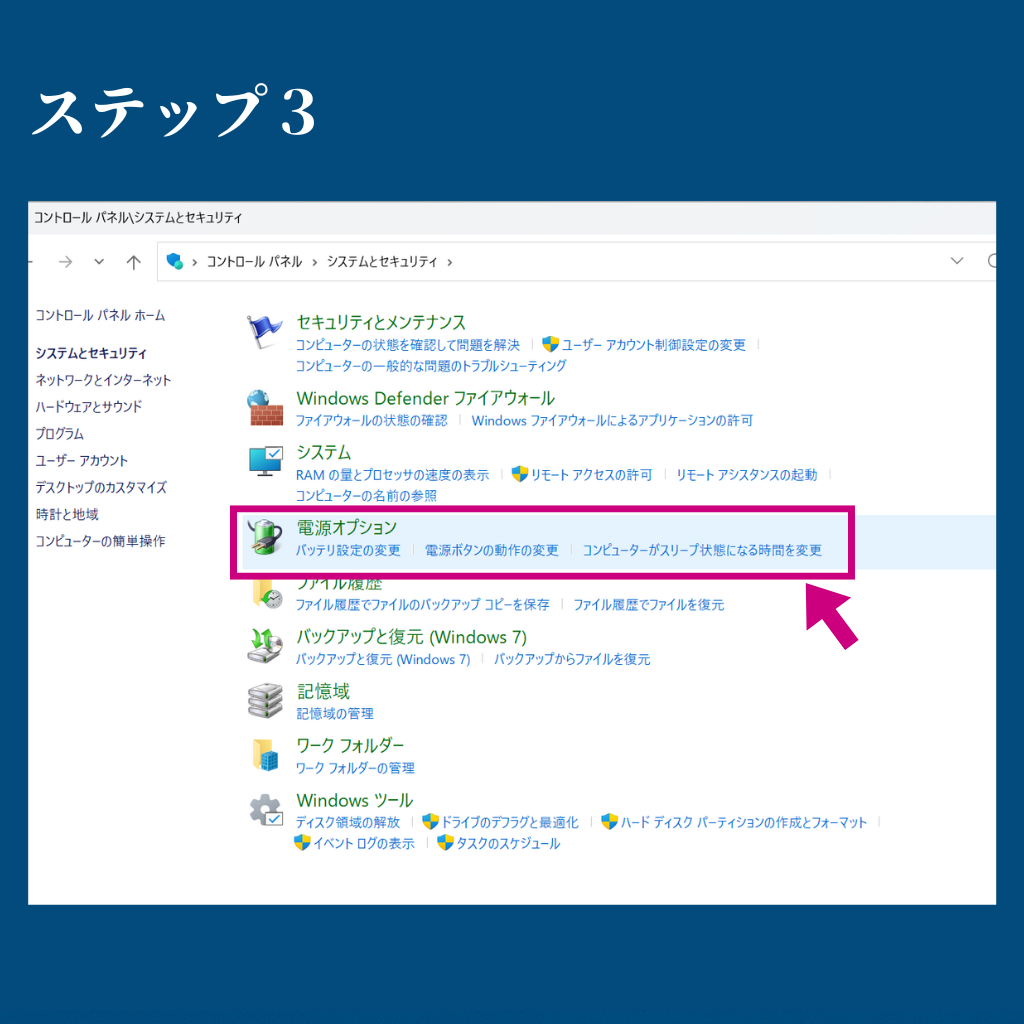1024x1024 pixels.
Task: Open 電源オプション heading link
Action: coord(347,528)
